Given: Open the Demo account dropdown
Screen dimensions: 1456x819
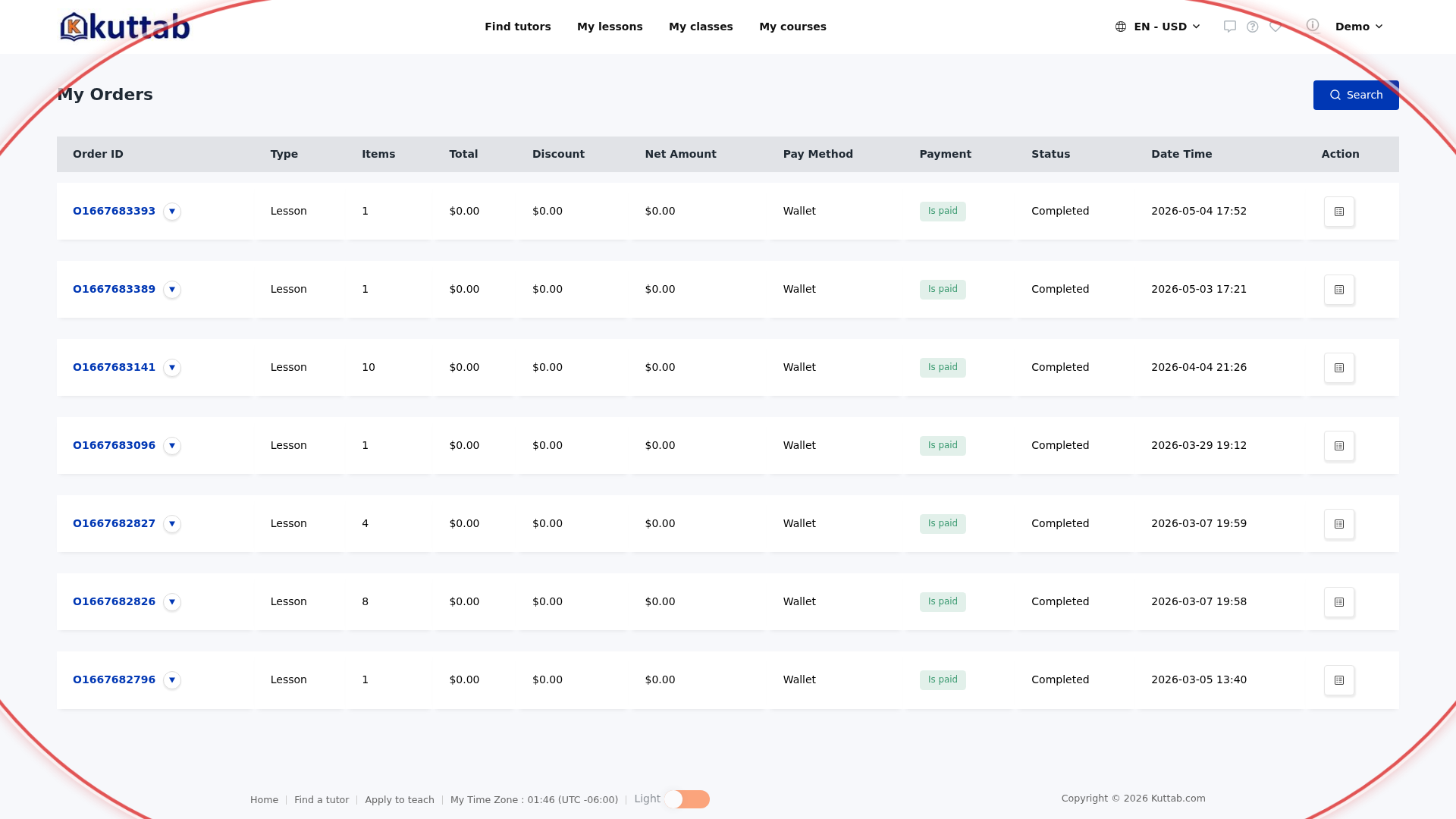Looking at the screenshot, I should tap(1359, 27).
